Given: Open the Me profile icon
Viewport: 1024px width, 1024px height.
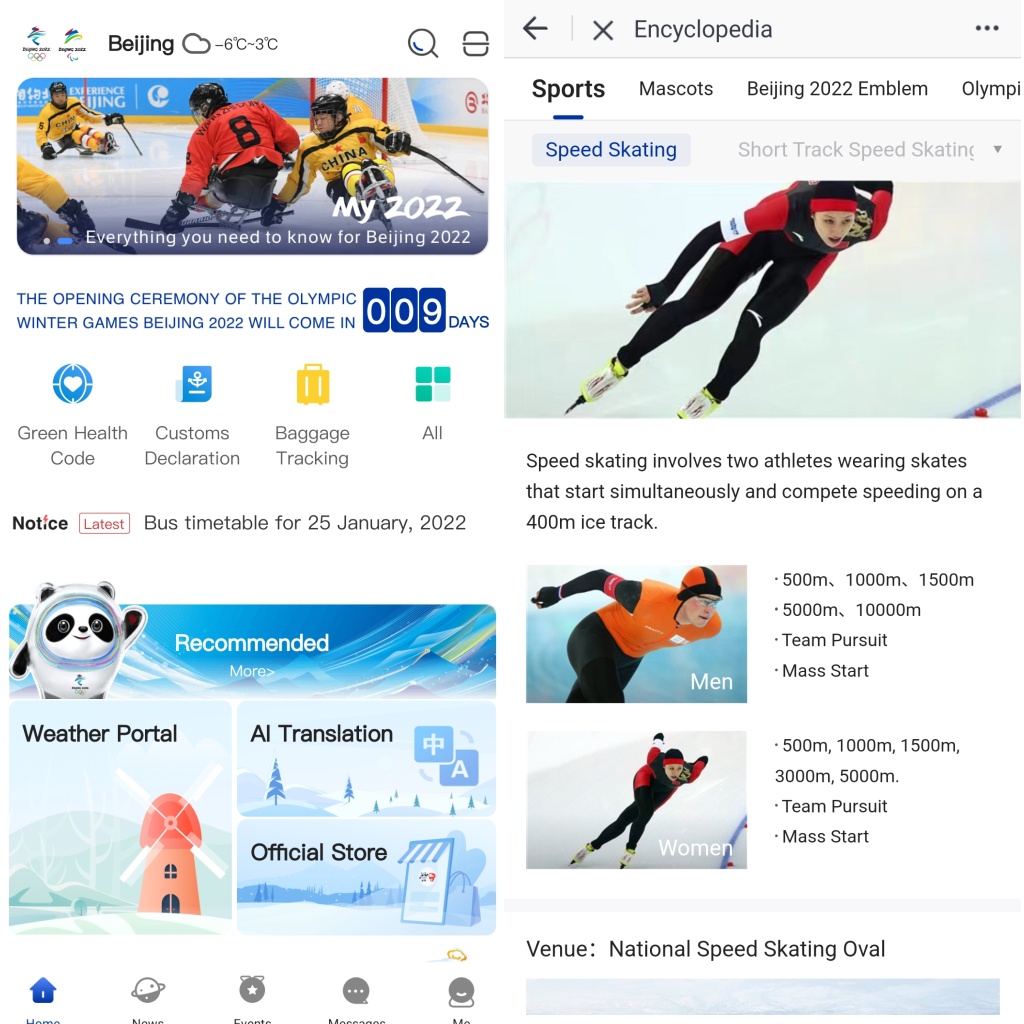Looking at the screenshot, I should 461,992.
